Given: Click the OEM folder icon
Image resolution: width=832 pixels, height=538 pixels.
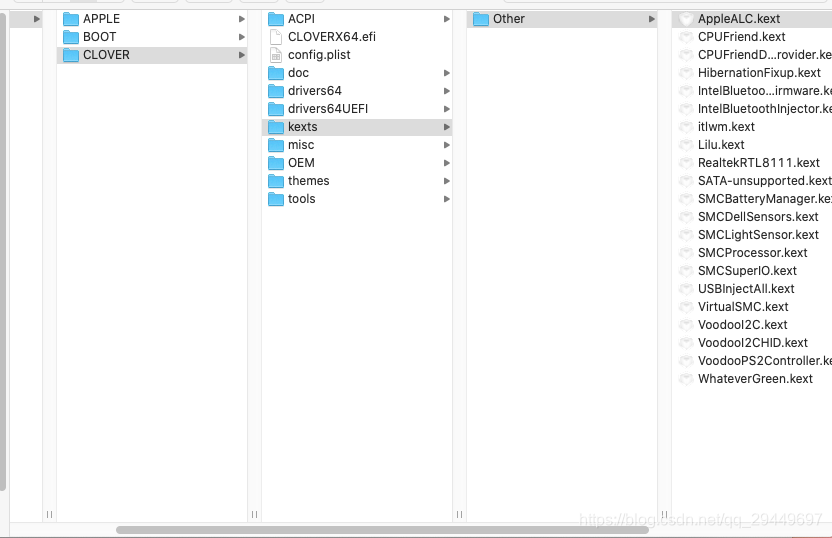Looking at the screenshot, I should [275, 163].
